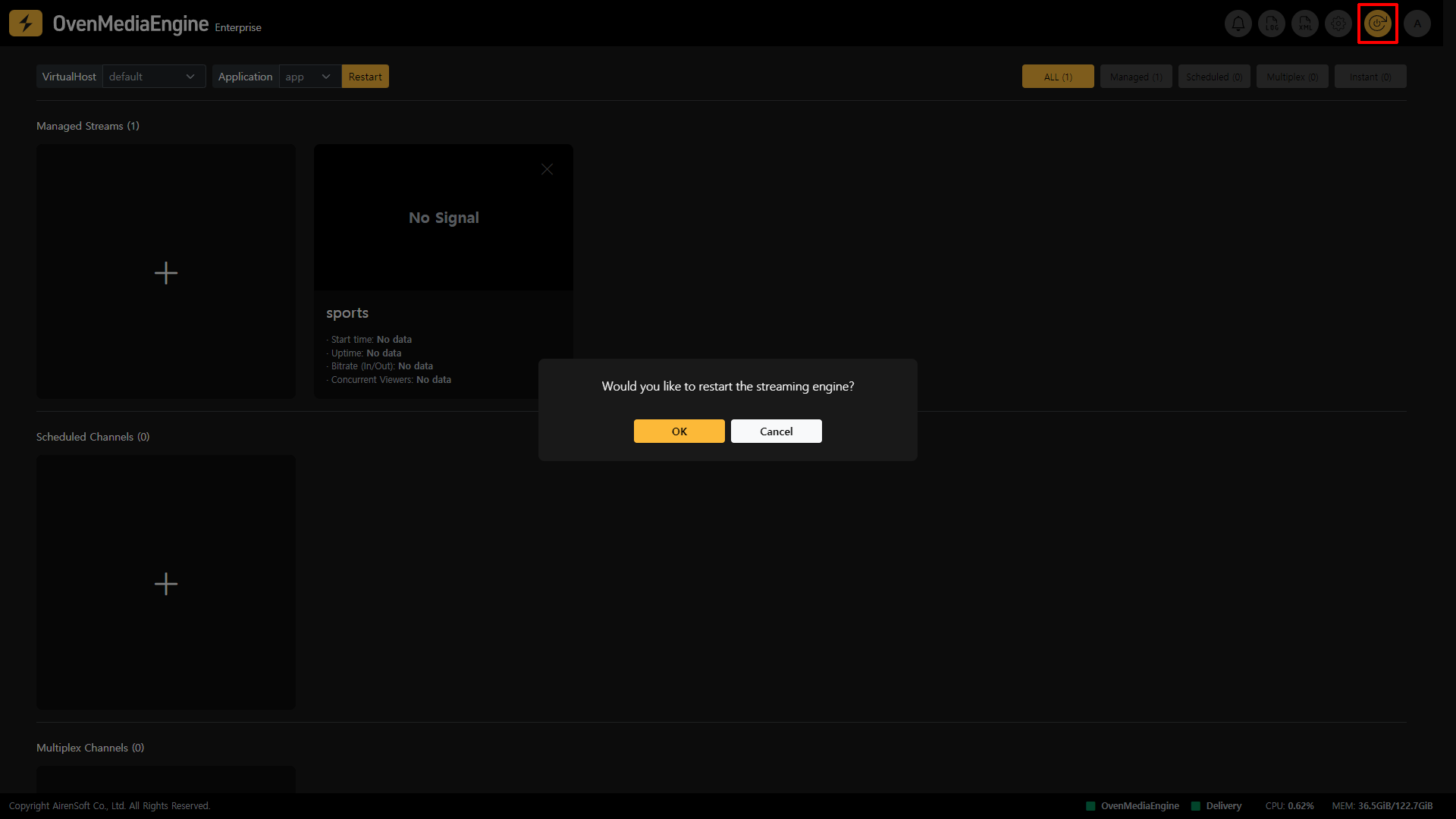Remove the sports stream with X icon
The height and width of the screenshot is (819, 1456).
click(547, 169)
